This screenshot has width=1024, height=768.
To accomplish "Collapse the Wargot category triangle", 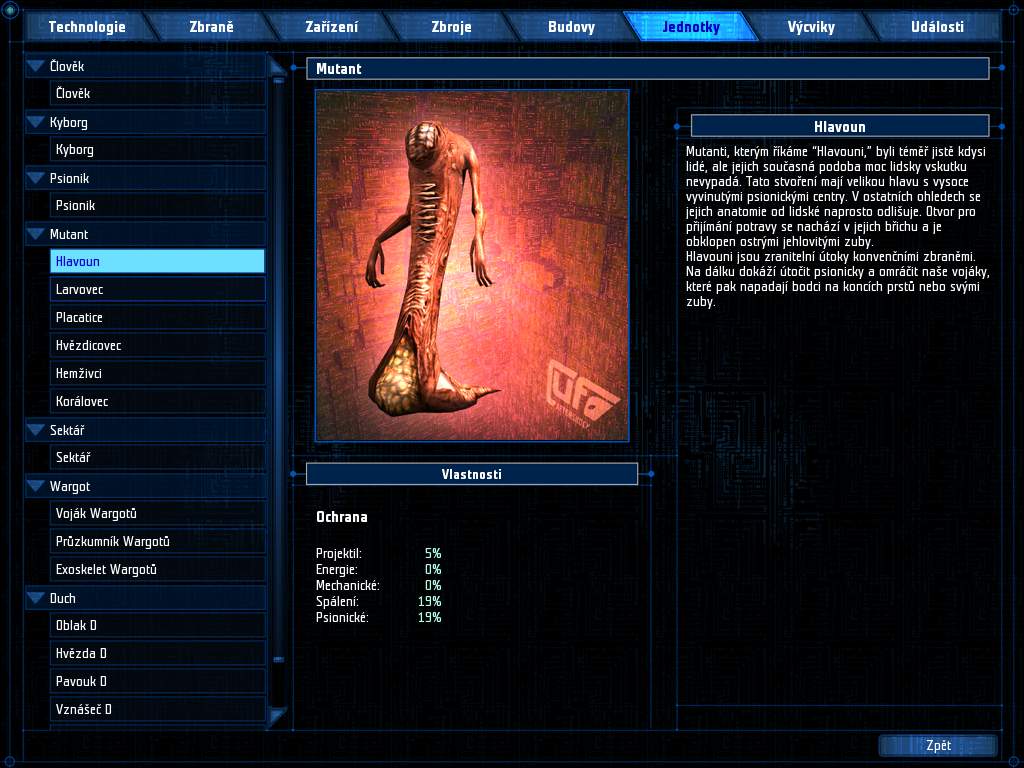I will click(x=35, y=486).
